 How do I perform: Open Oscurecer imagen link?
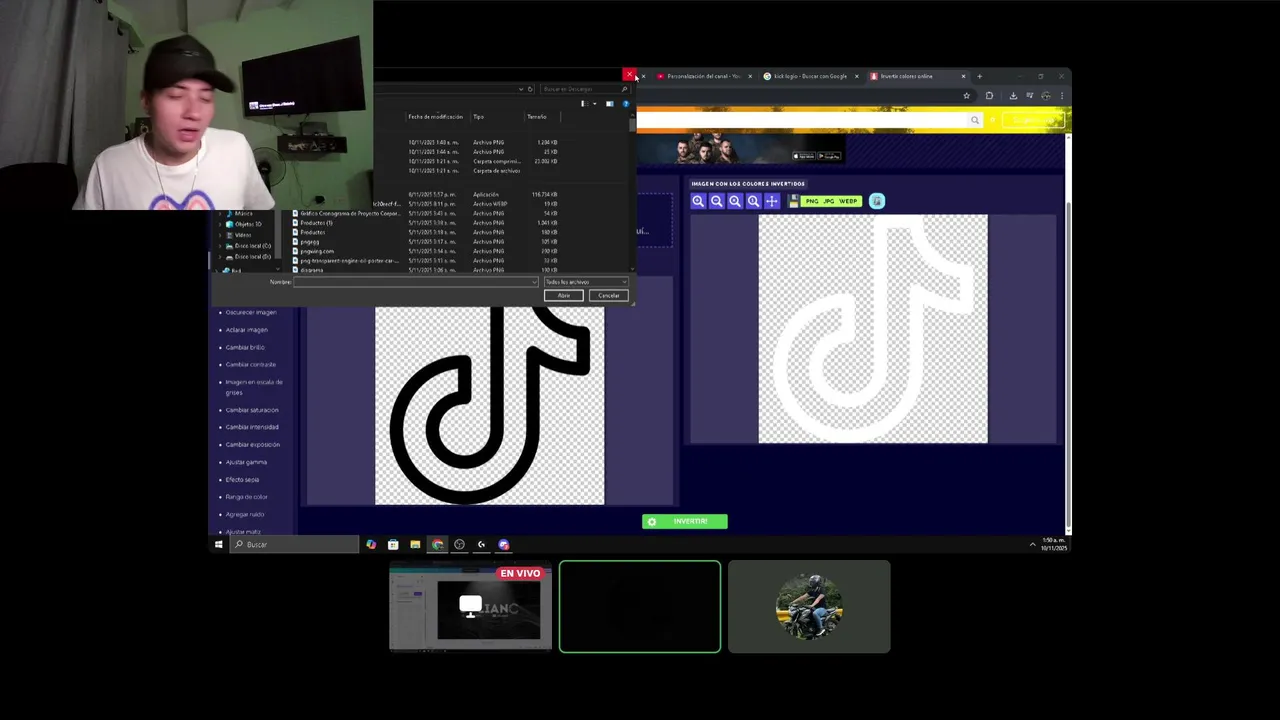[251, 312]
